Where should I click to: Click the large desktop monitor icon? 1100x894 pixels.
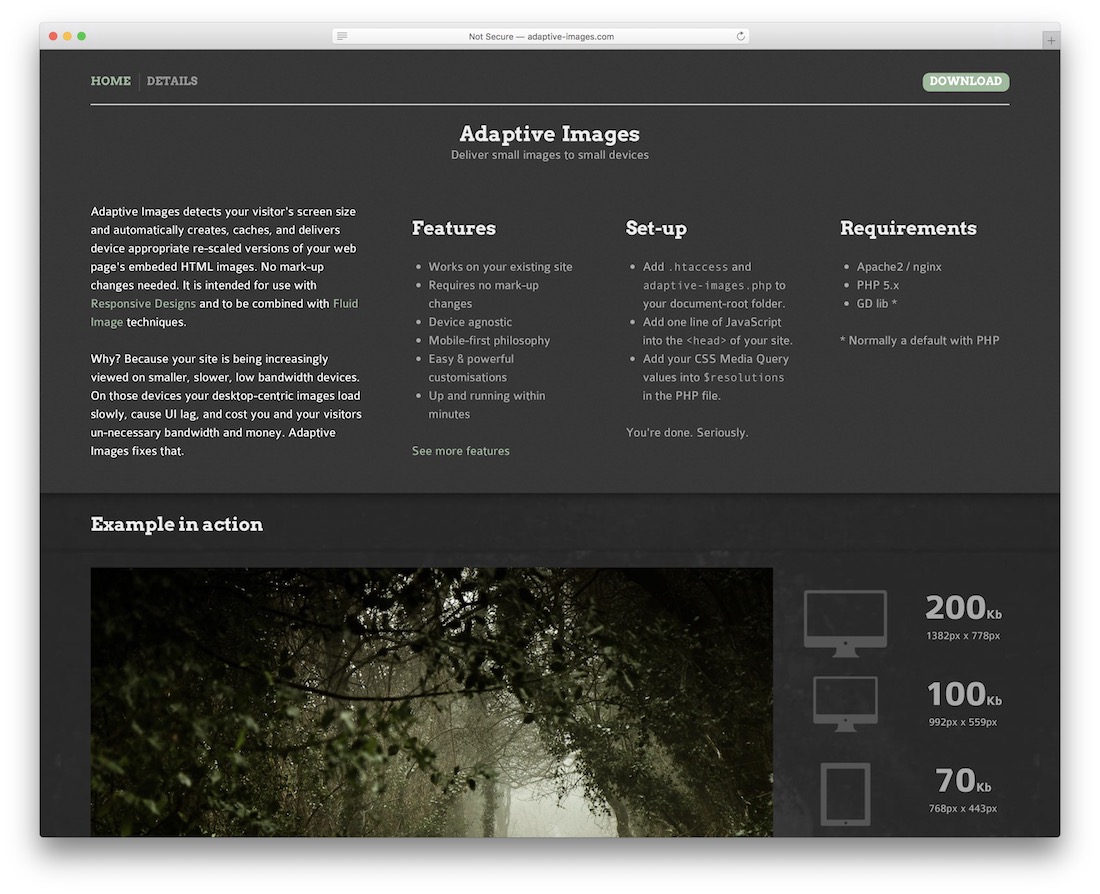point(845,623)
